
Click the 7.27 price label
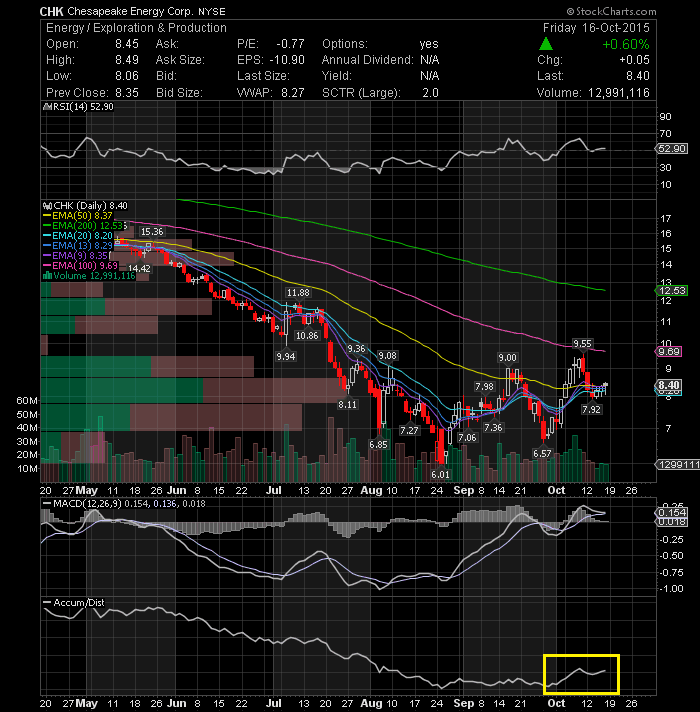click(x=409, y=430)
